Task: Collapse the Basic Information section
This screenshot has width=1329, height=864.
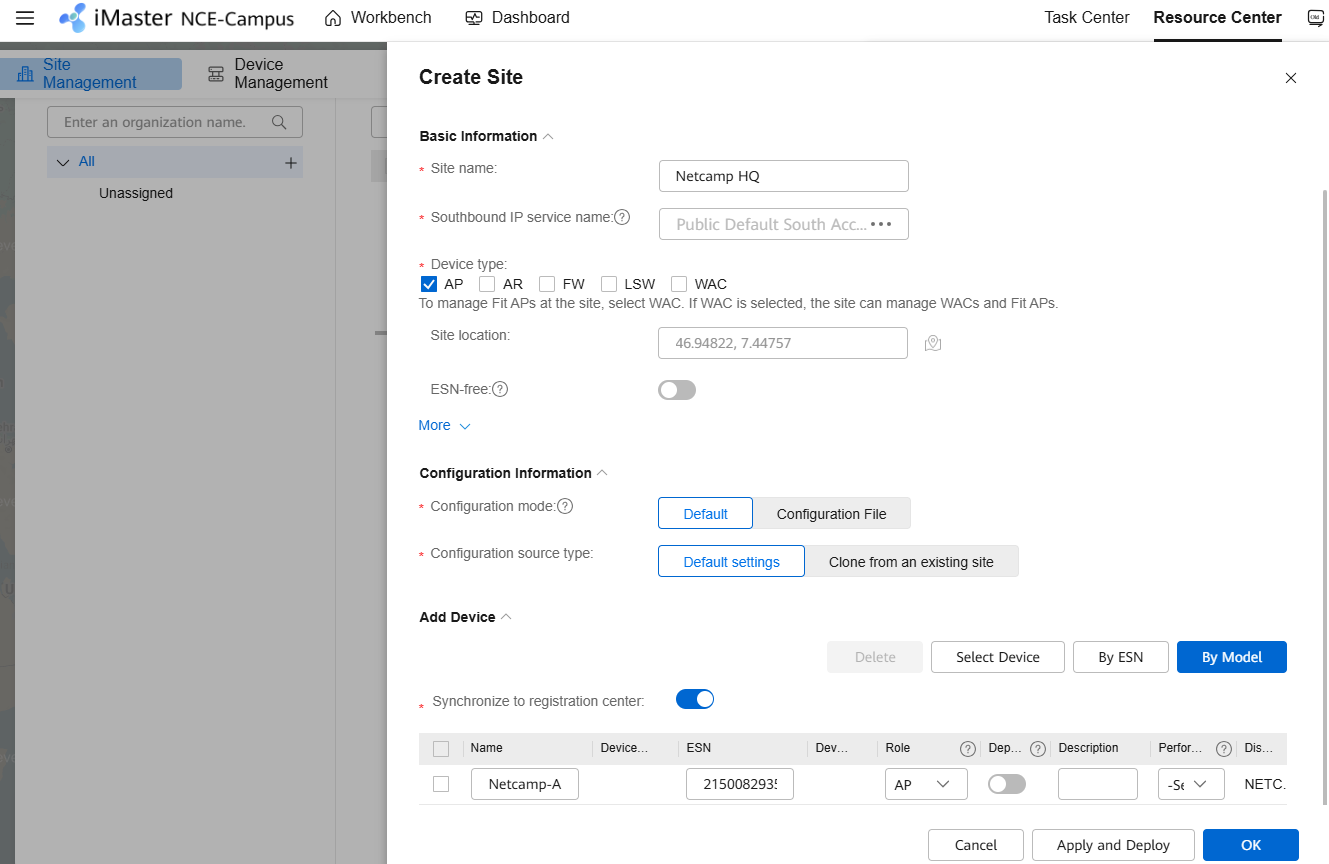Action: pyautogui.click(x=549, y=135)
